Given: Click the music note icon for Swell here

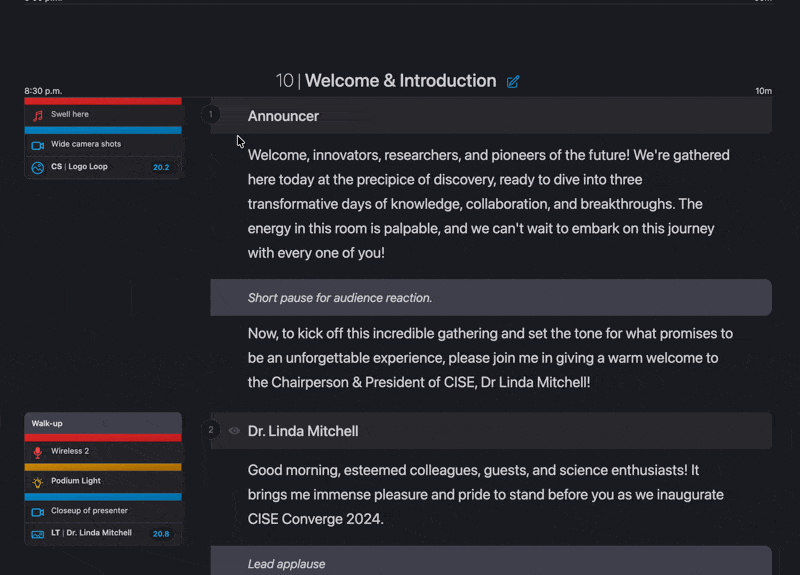Looking at the screenshot, I should click(38, 115).
